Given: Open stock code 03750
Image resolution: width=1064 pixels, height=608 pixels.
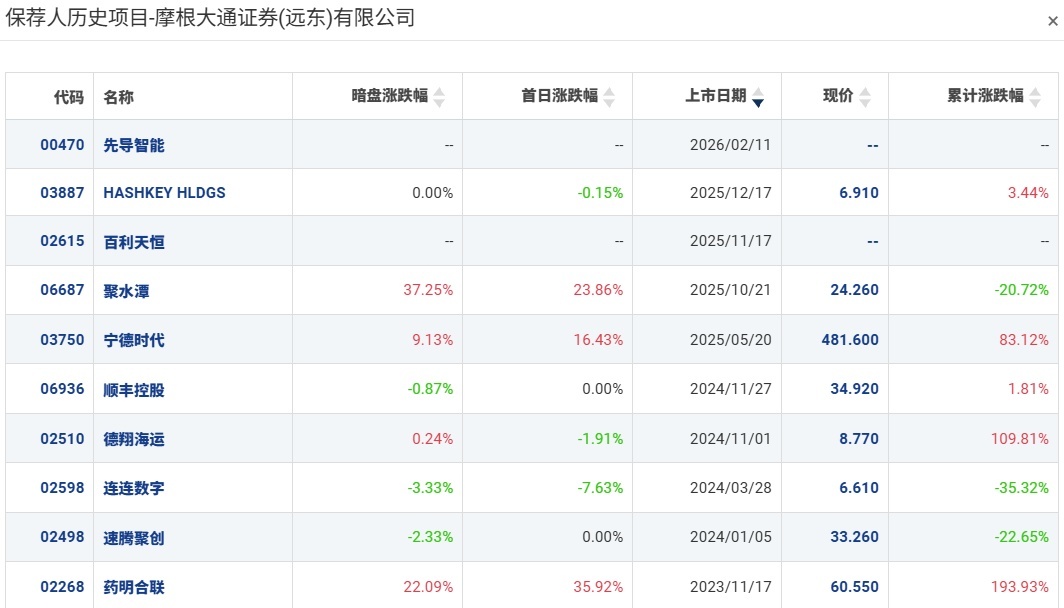Looking at the screenshot, I should pyautogui.click(x=62, y=339).
